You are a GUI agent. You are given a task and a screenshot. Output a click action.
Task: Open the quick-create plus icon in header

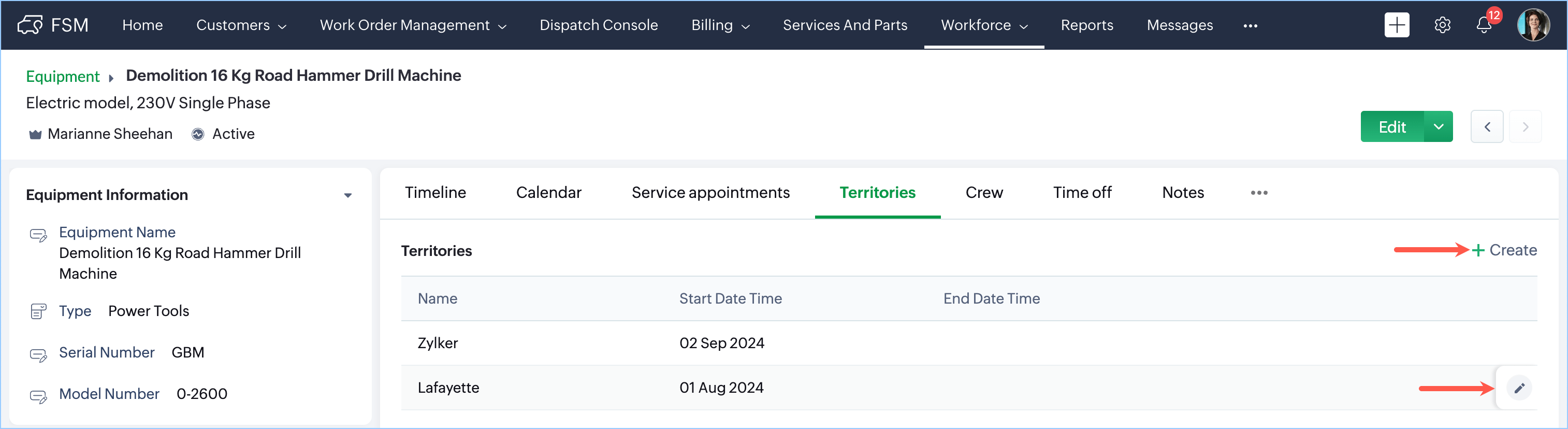pos(1397,25)
